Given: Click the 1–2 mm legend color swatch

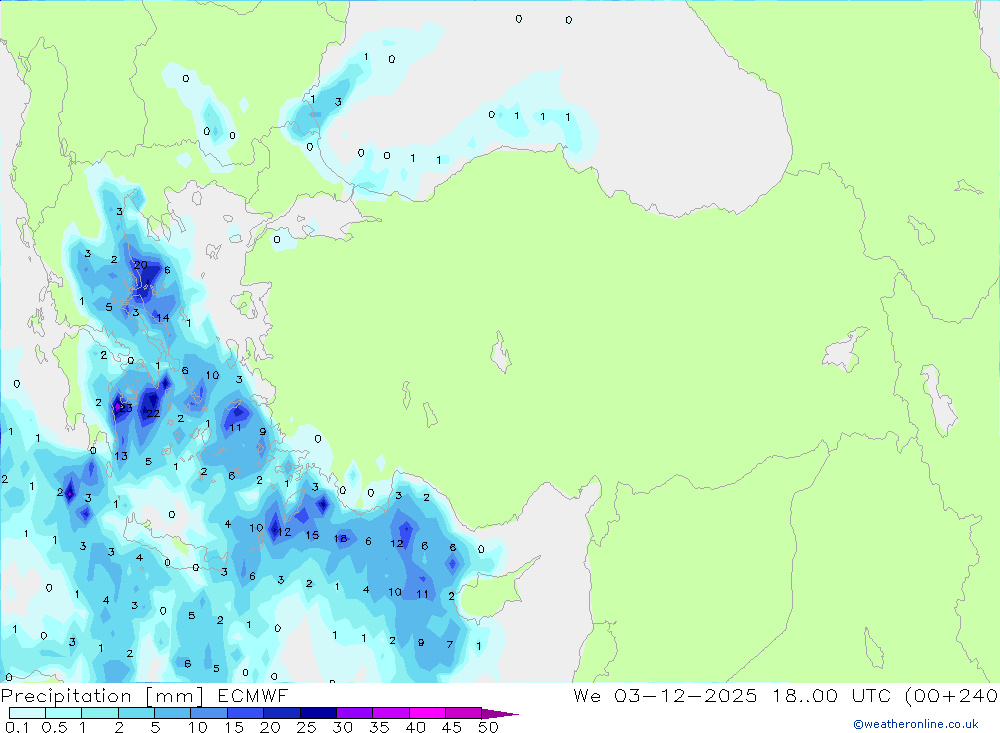Looking at the screenshot, I should pos(99,713).
